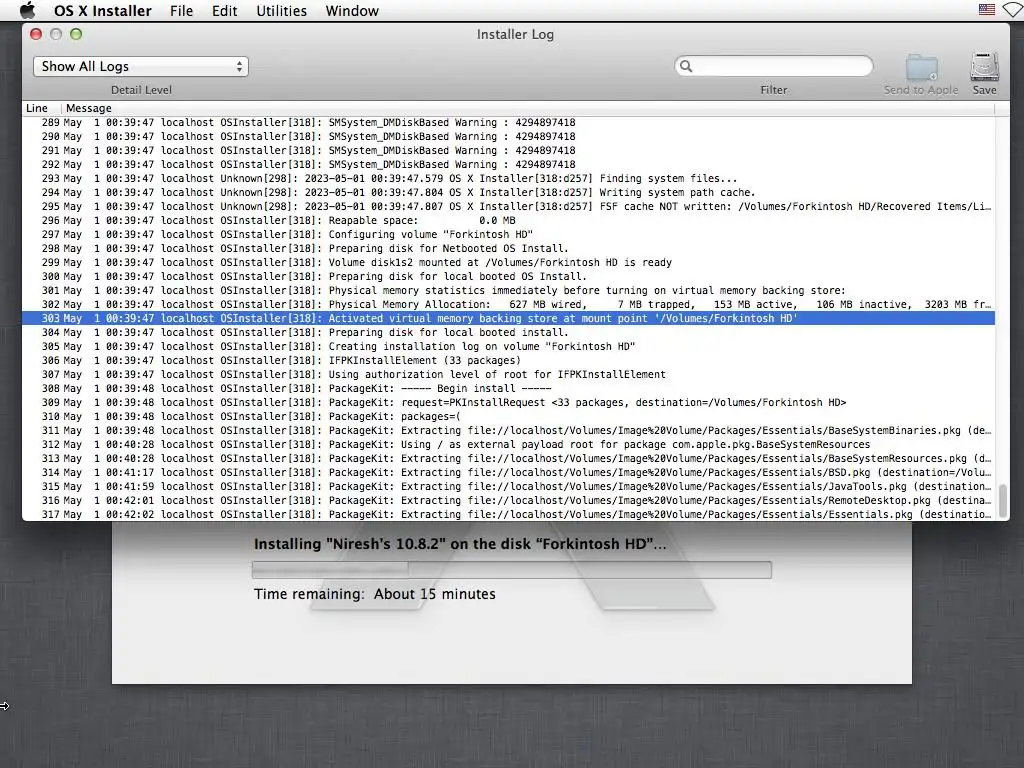Screen dimensions: 1024x768
Task: Select line 317 extracting Essentials.pkg
Action: pyautogui.click(x=508, y=514)
